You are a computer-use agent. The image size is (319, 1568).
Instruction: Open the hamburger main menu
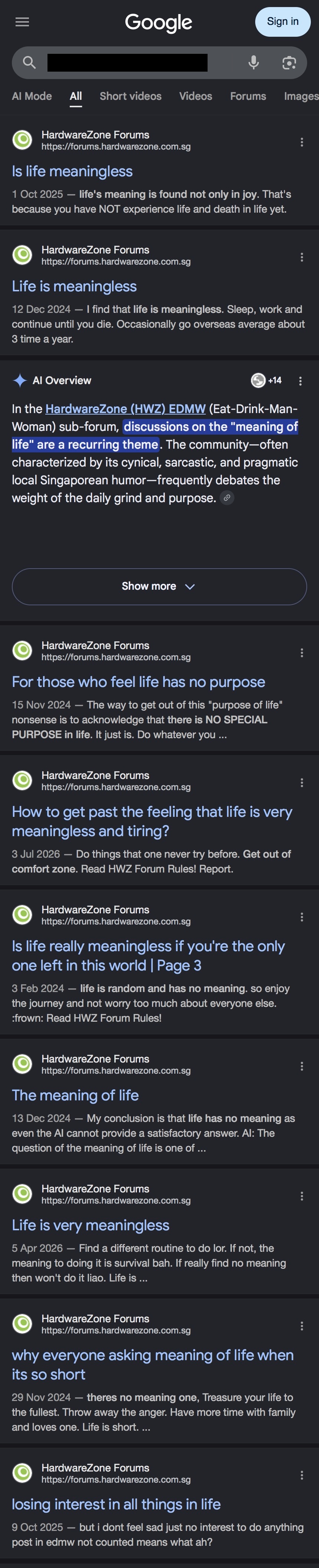(22, 22)
